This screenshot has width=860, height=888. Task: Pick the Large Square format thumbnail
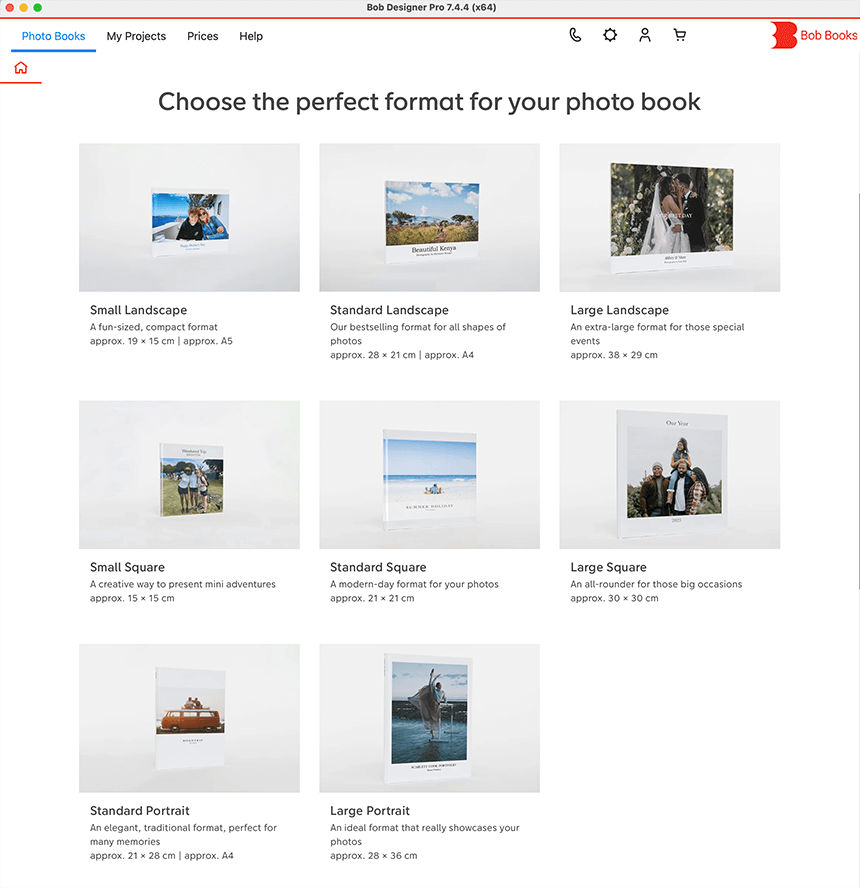point(669,475)
